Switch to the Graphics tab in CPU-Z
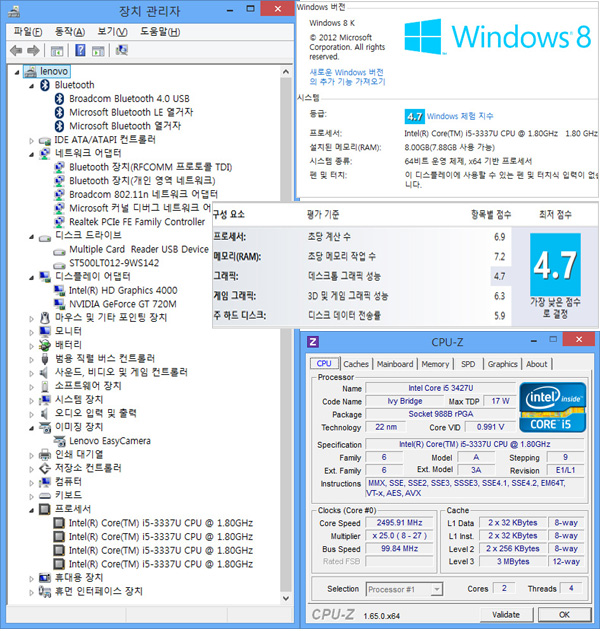The image size is (600, 631). coord(502,364)
